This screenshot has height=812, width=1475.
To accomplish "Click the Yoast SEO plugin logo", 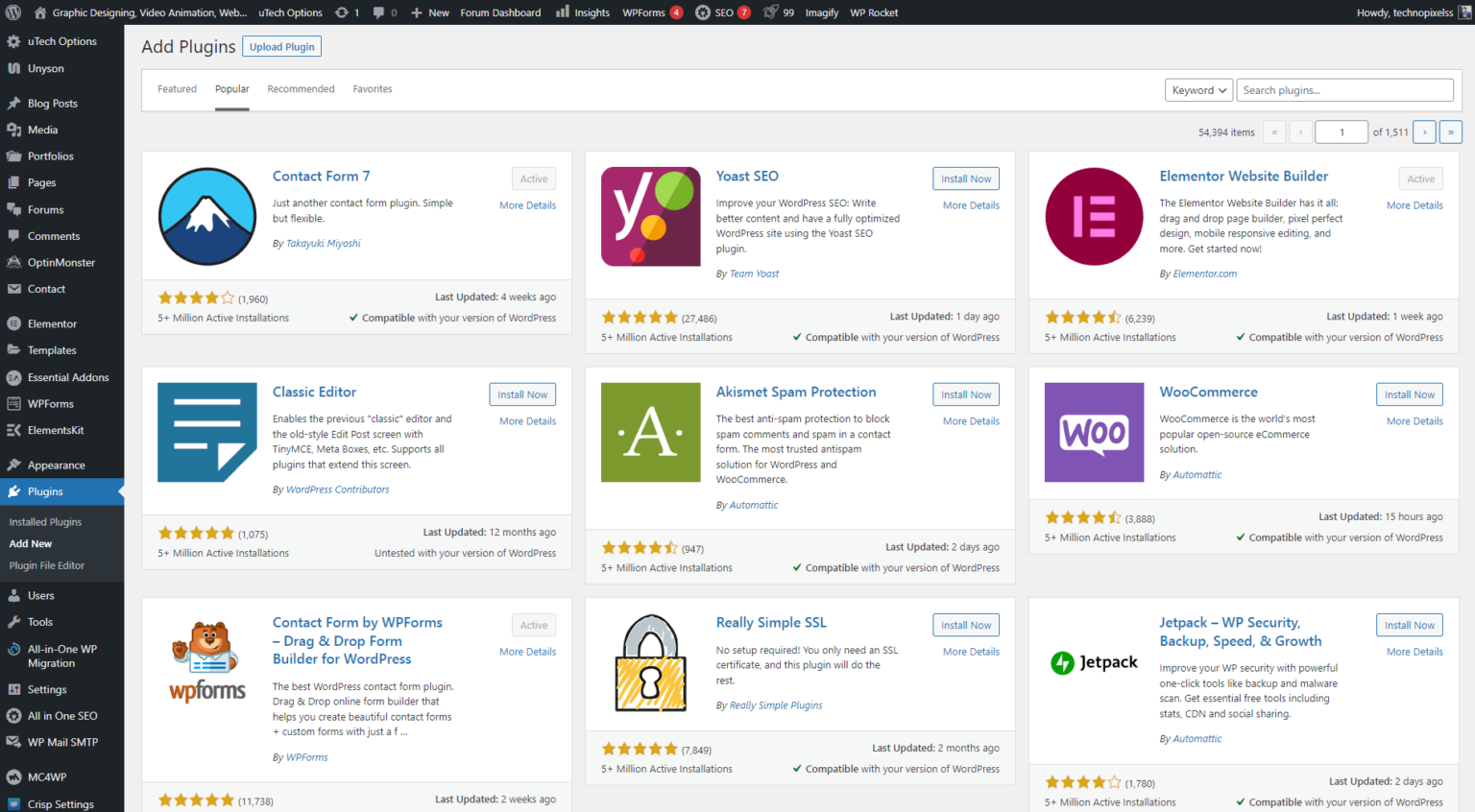I will point(650,216).
